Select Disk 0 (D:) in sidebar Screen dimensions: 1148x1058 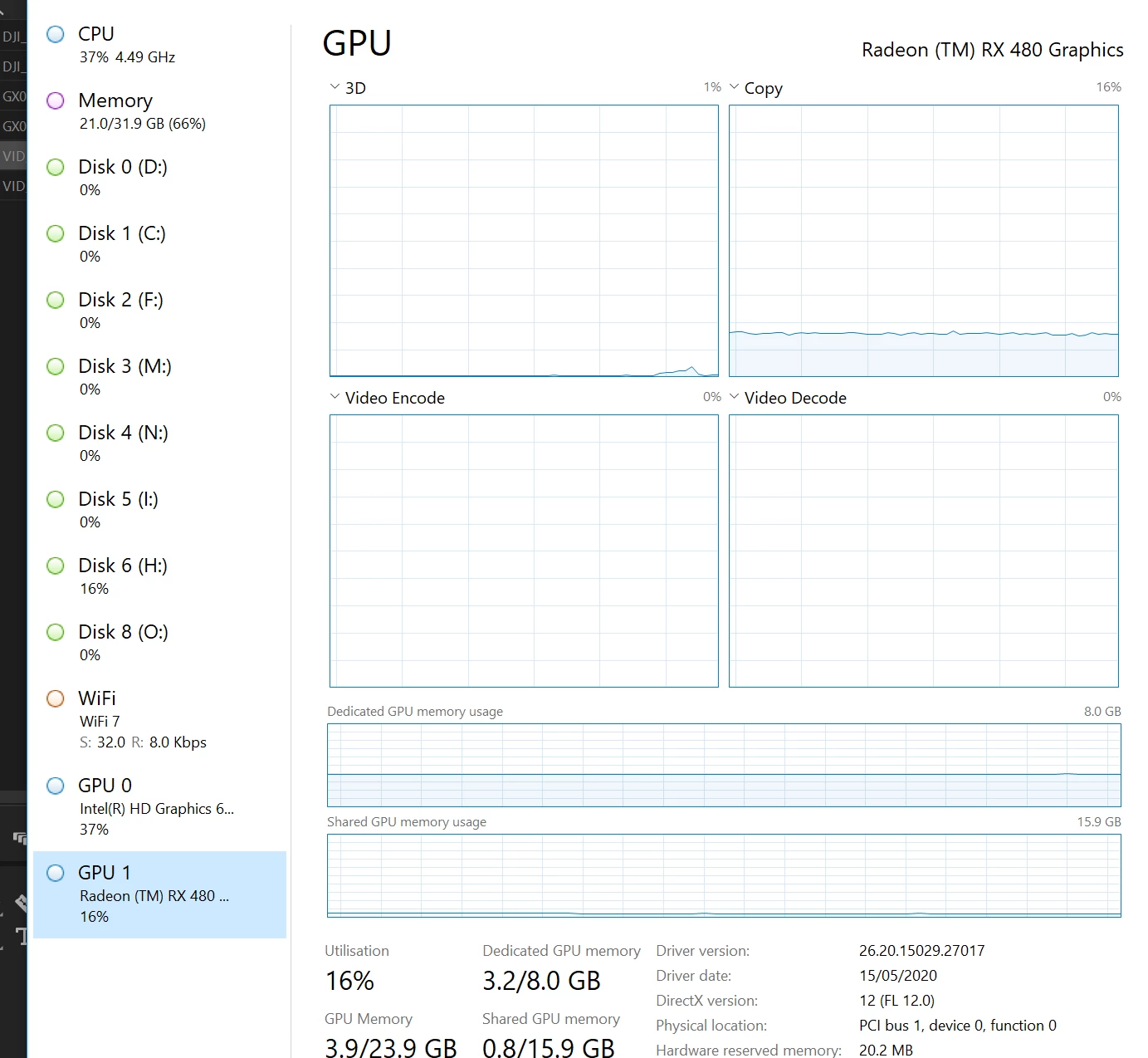(159, 179)
